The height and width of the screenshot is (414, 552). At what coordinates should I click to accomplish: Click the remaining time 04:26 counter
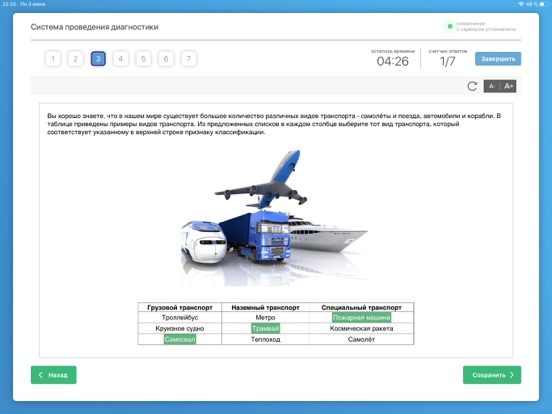393,61
